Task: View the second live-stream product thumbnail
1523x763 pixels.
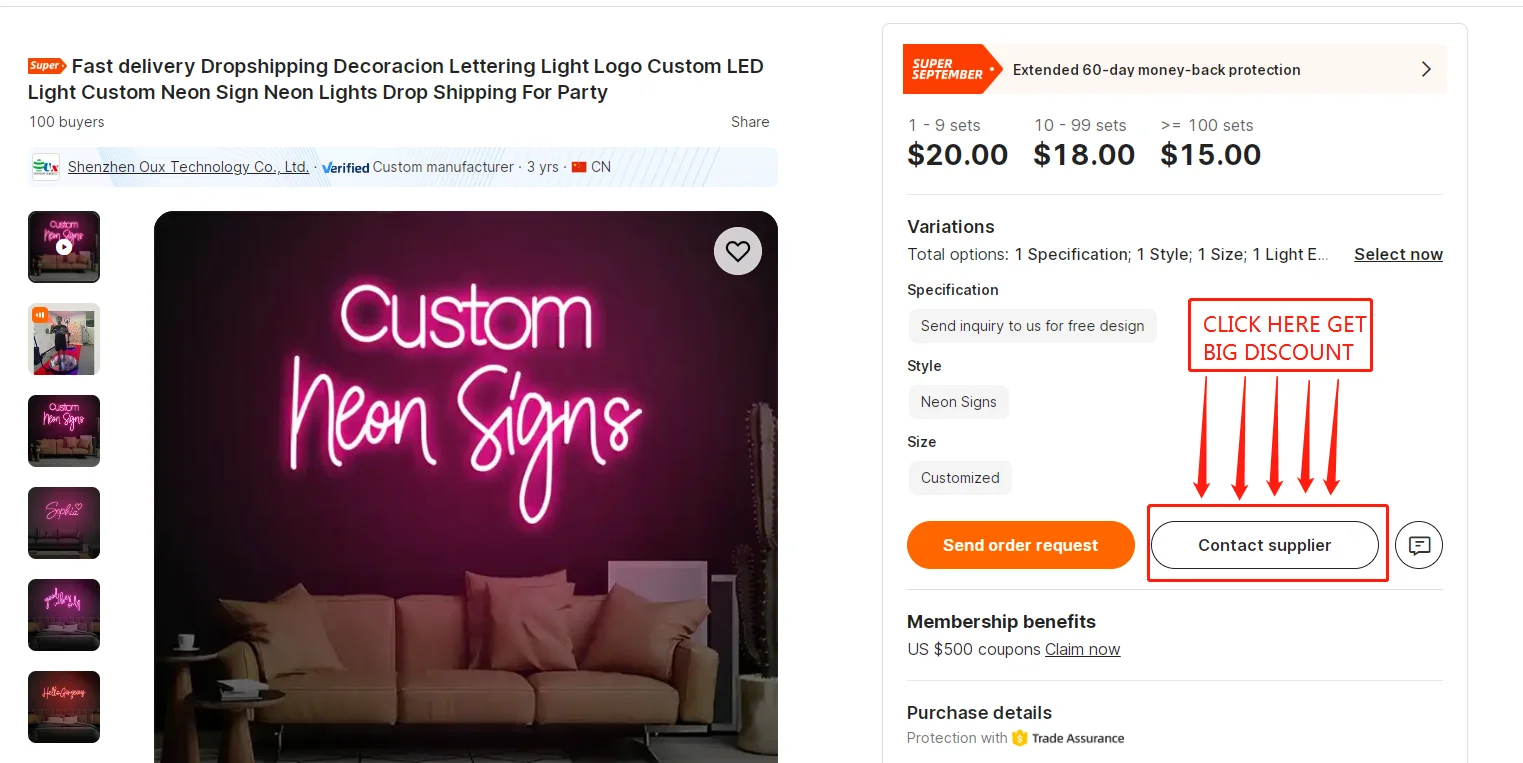Action: point(64,339)
